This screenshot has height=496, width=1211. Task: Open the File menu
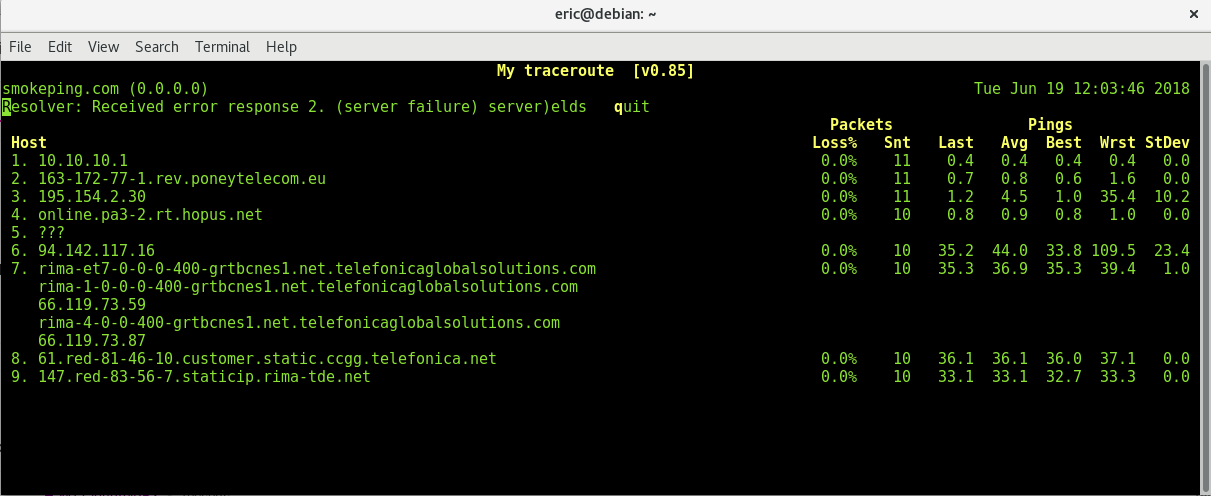[20, 47]
